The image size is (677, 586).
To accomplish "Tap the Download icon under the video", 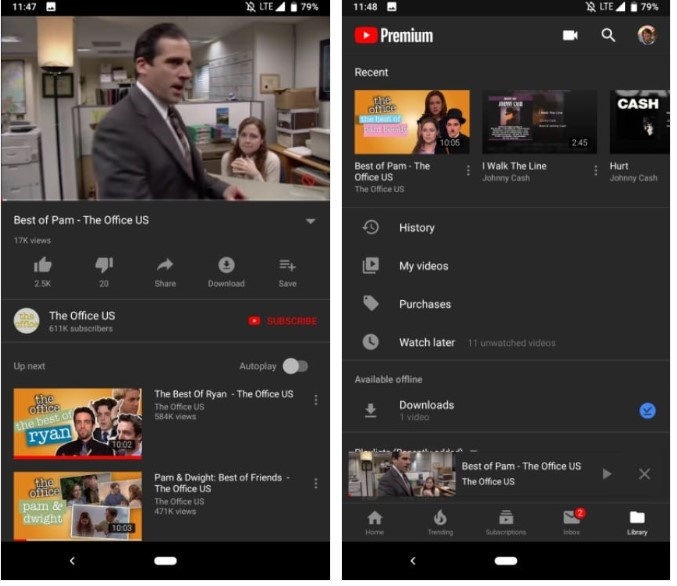I will click(x=226, y=265).
